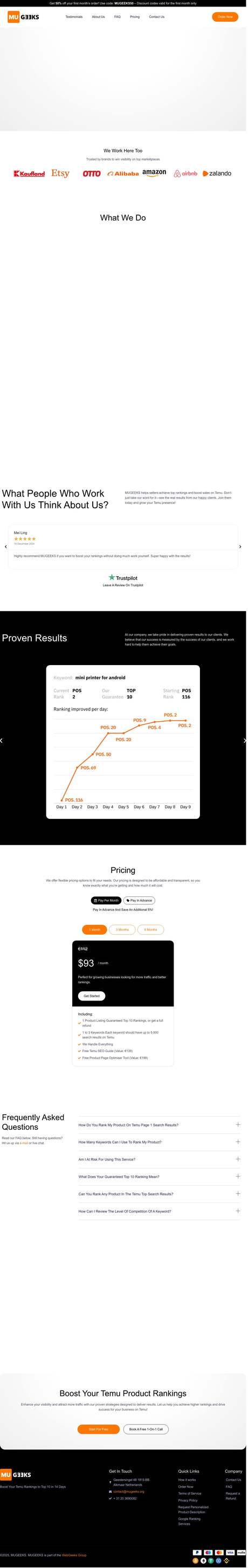Expand 'How Many Keywords Can I Use' question
248x1568 pixels.
(x=159, y=1142)
